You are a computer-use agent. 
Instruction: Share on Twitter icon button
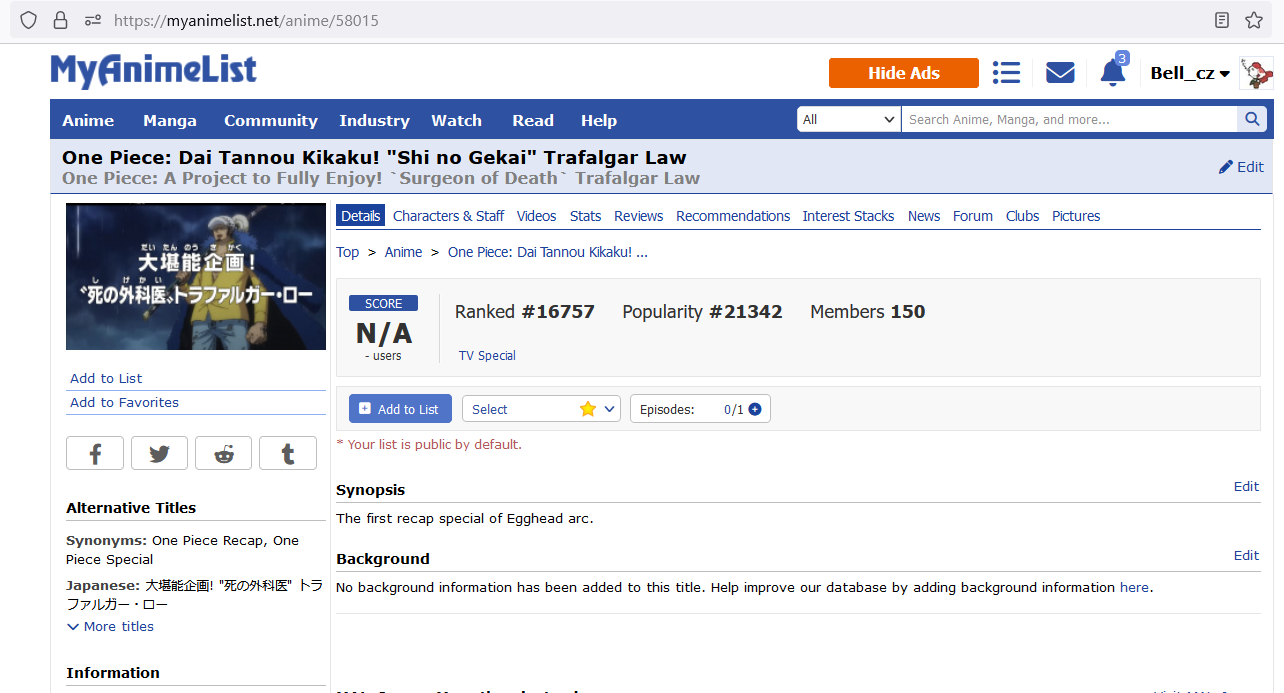pos(159,453)
